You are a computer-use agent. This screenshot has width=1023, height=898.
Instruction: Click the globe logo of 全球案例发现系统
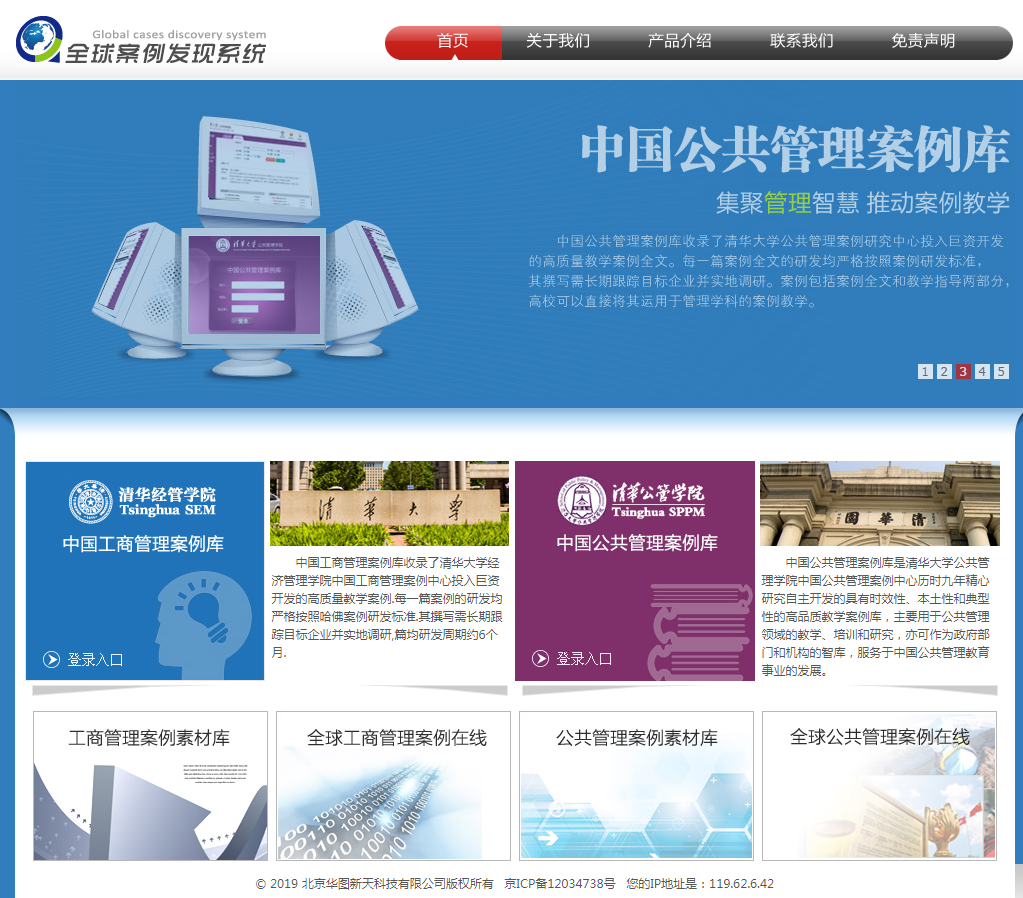coord(39,39)
